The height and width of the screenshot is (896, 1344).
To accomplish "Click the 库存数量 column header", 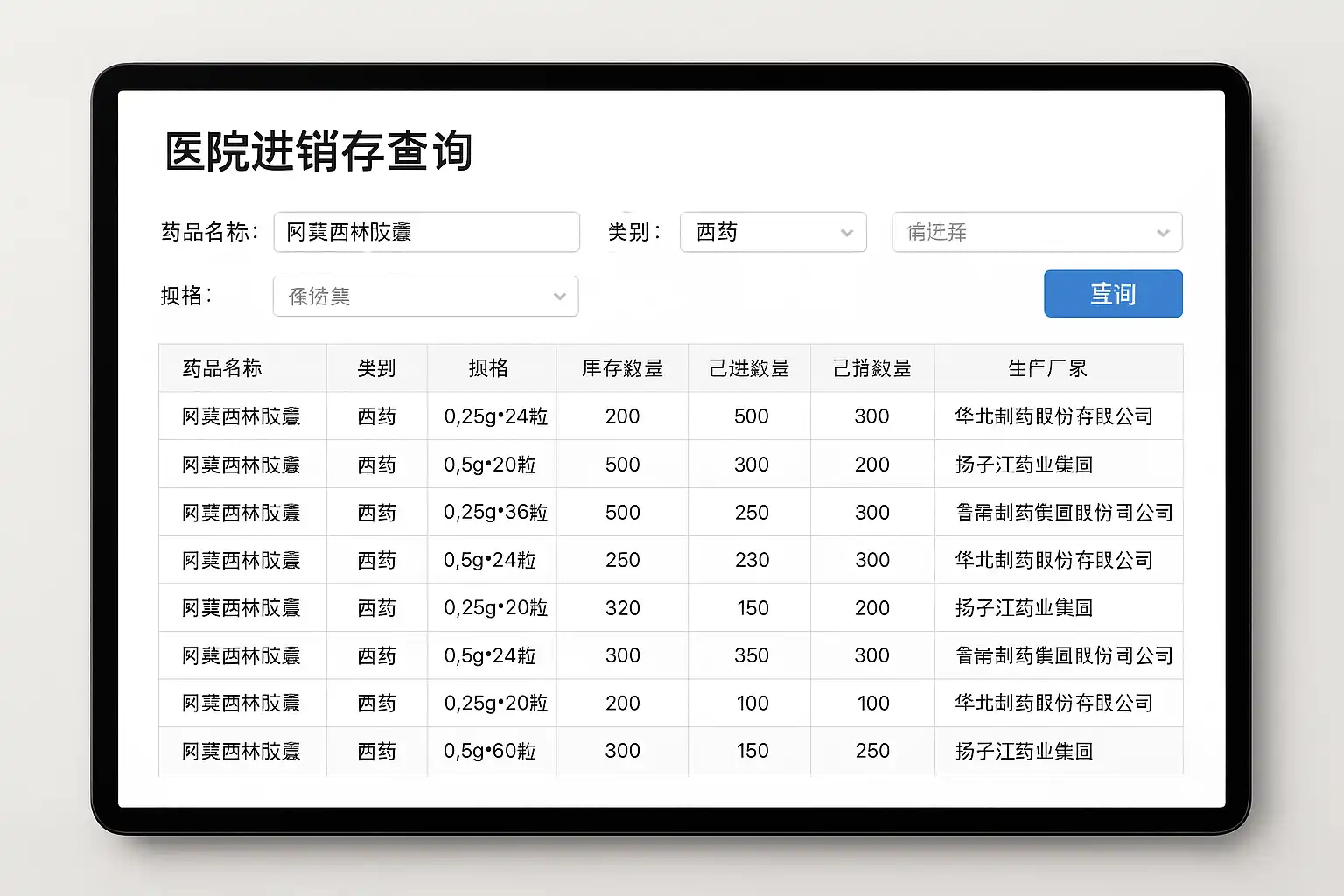I will [622, 368].
